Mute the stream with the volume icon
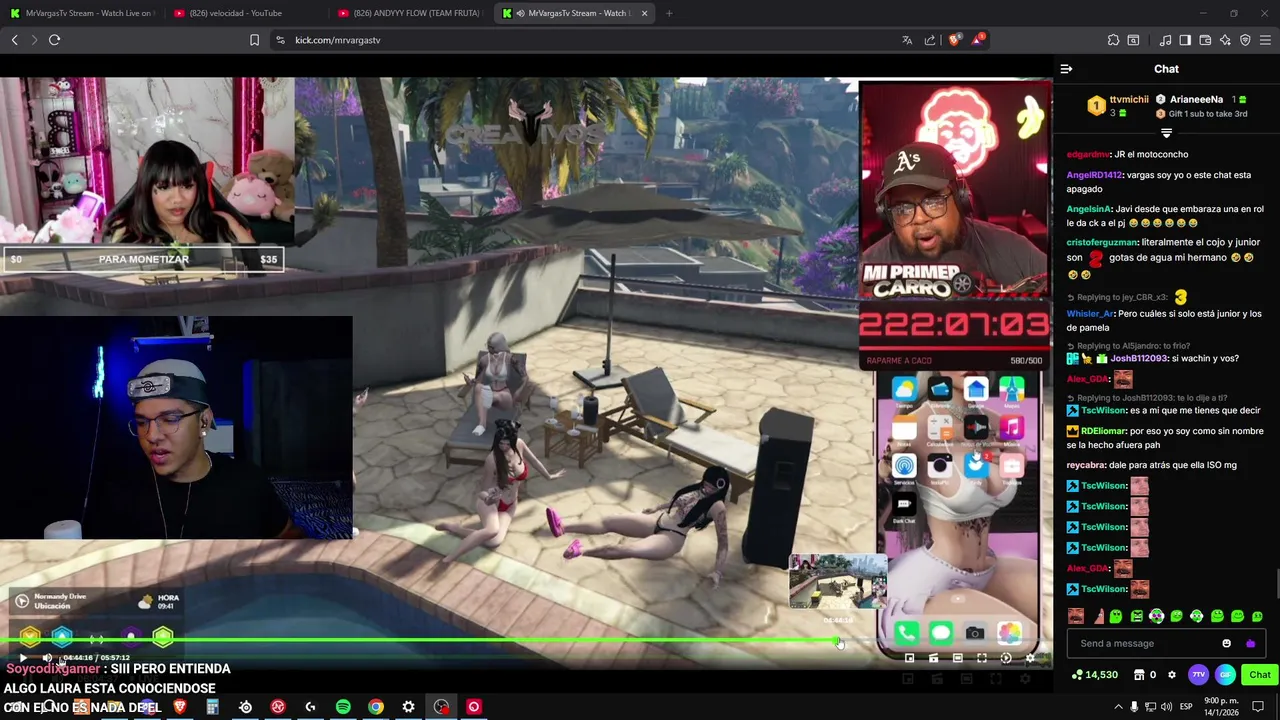Screen dimensions: 1280x720 click(x=46, y=658)
